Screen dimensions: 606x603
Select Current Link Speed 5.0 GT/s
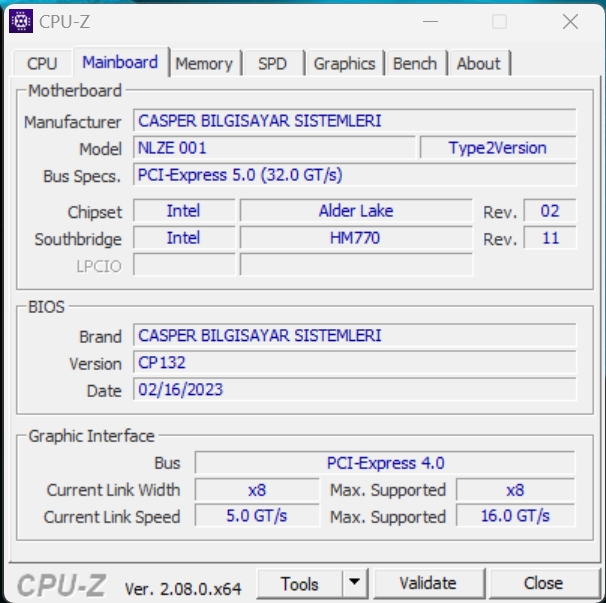pyautogui.click(x=257, y=516)
